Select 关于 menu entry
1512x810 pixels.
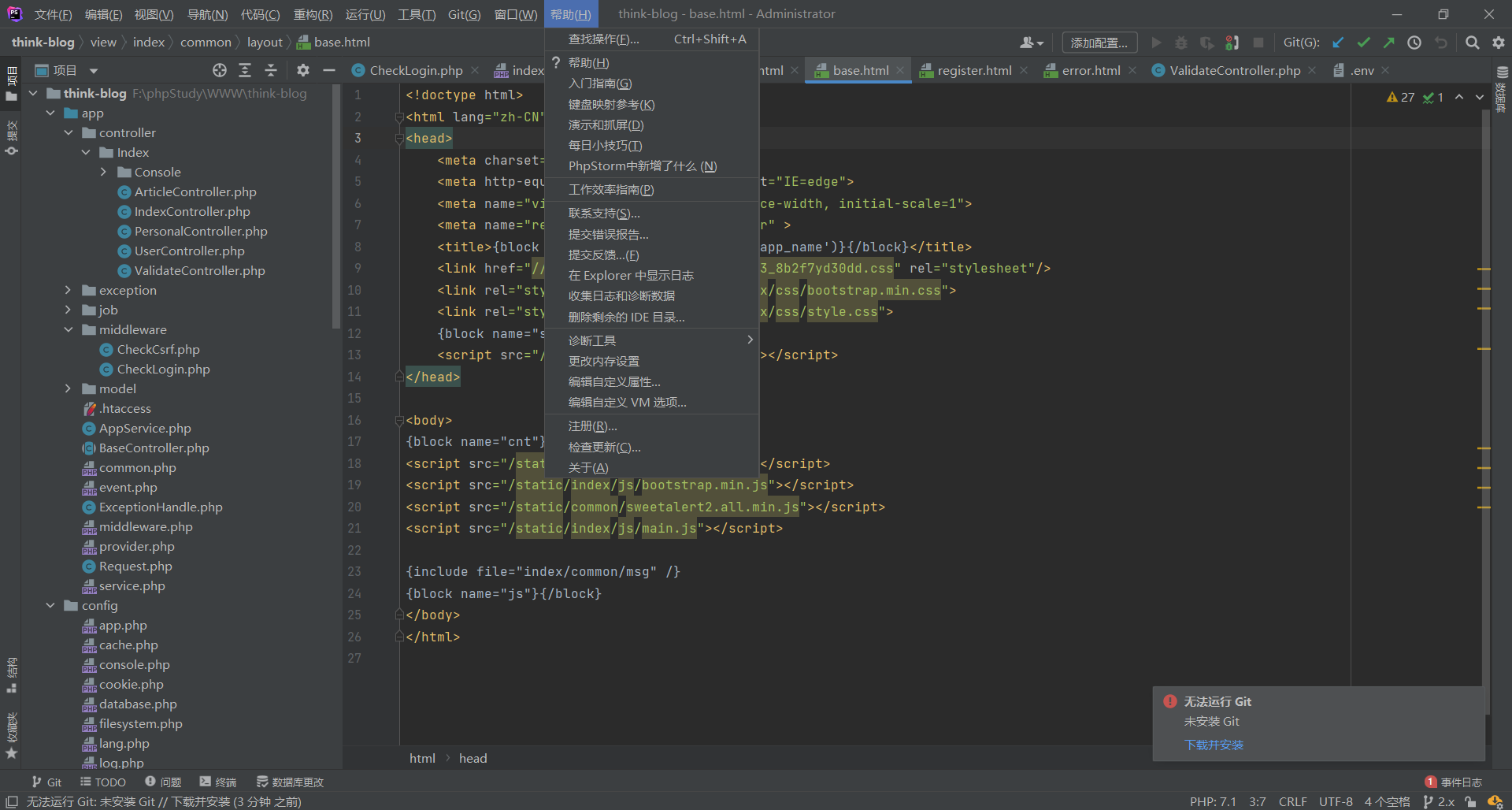coord(651,467)
